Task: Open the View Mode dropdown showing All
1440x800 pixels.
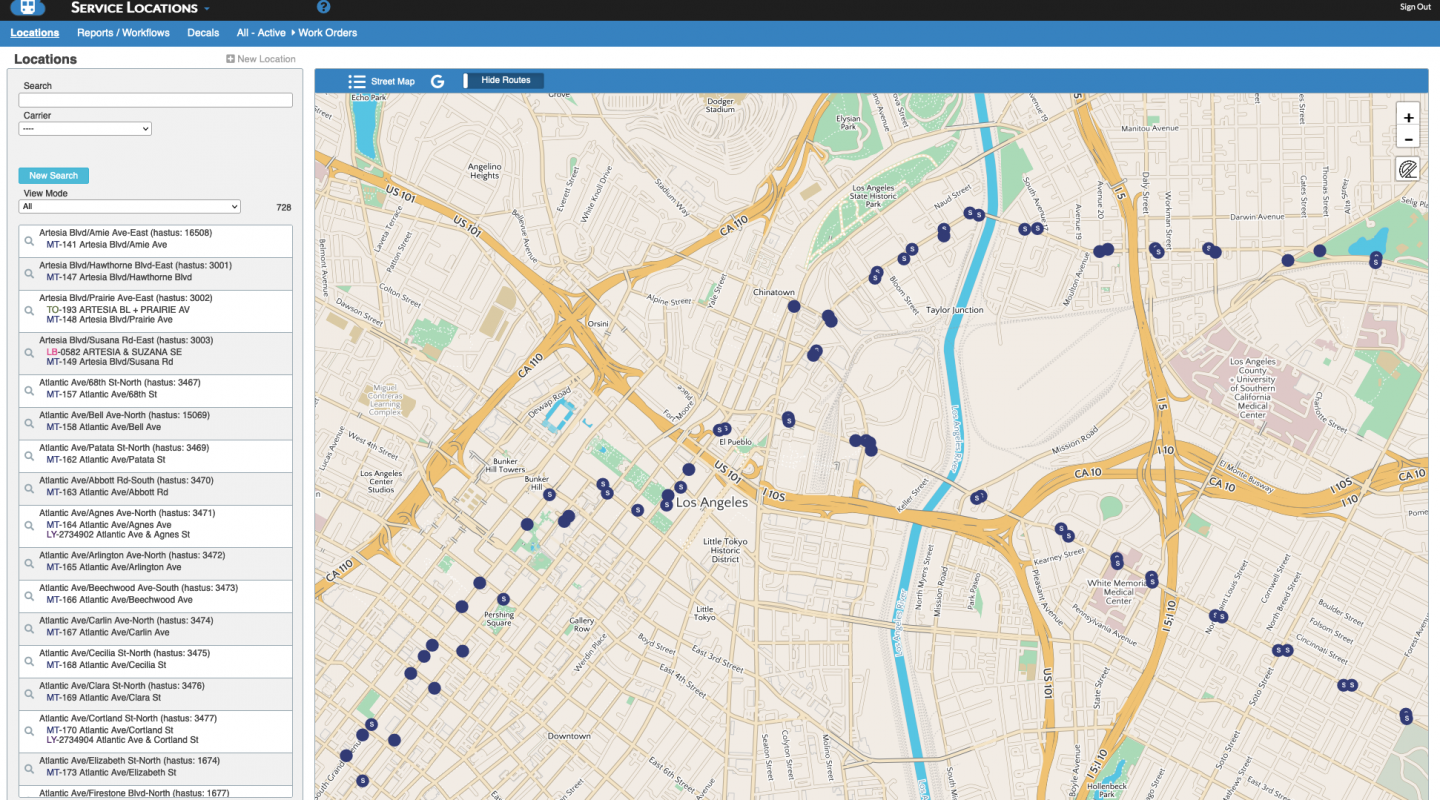Action: pos(129,207)
